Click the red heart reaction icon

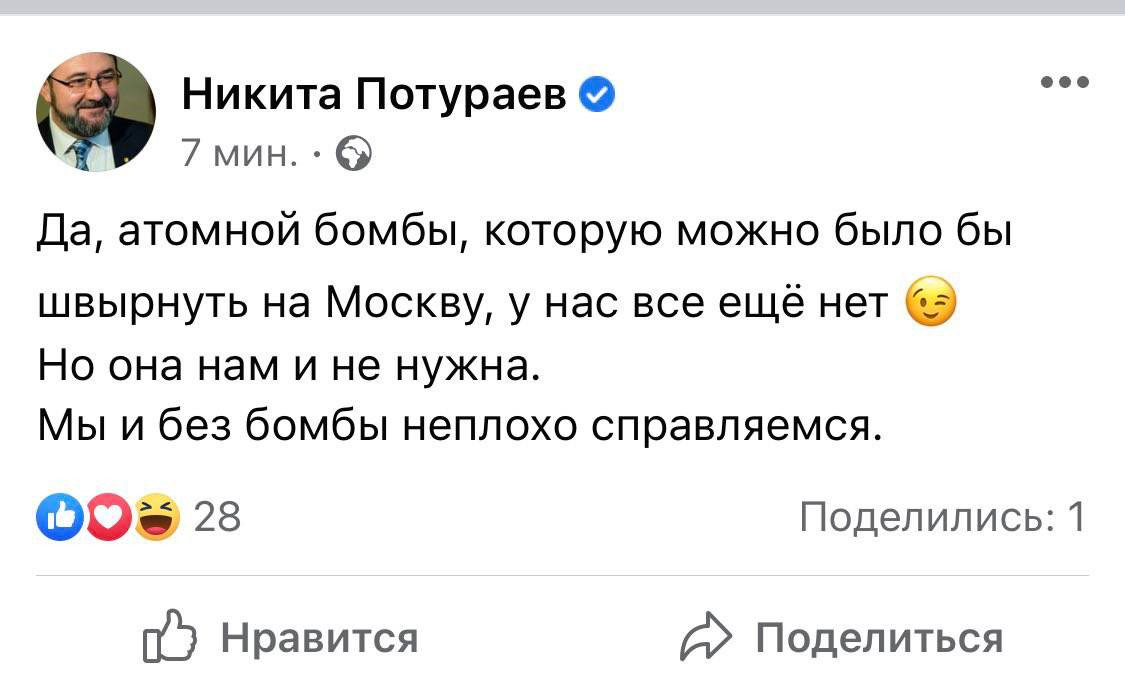105,518
